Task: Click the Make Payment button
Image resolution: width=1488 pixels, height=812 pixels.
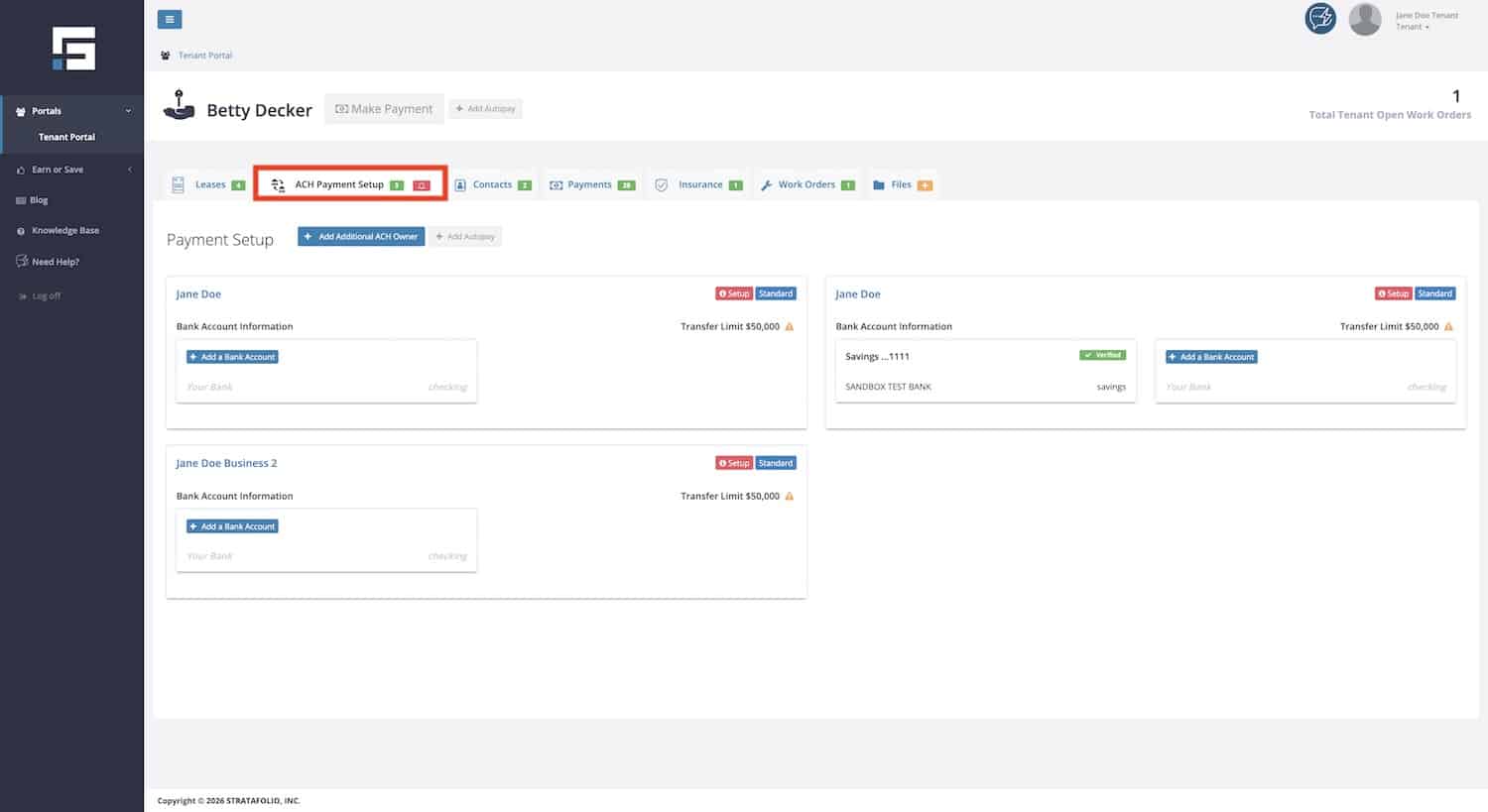Action: click(x=384, y=109)
